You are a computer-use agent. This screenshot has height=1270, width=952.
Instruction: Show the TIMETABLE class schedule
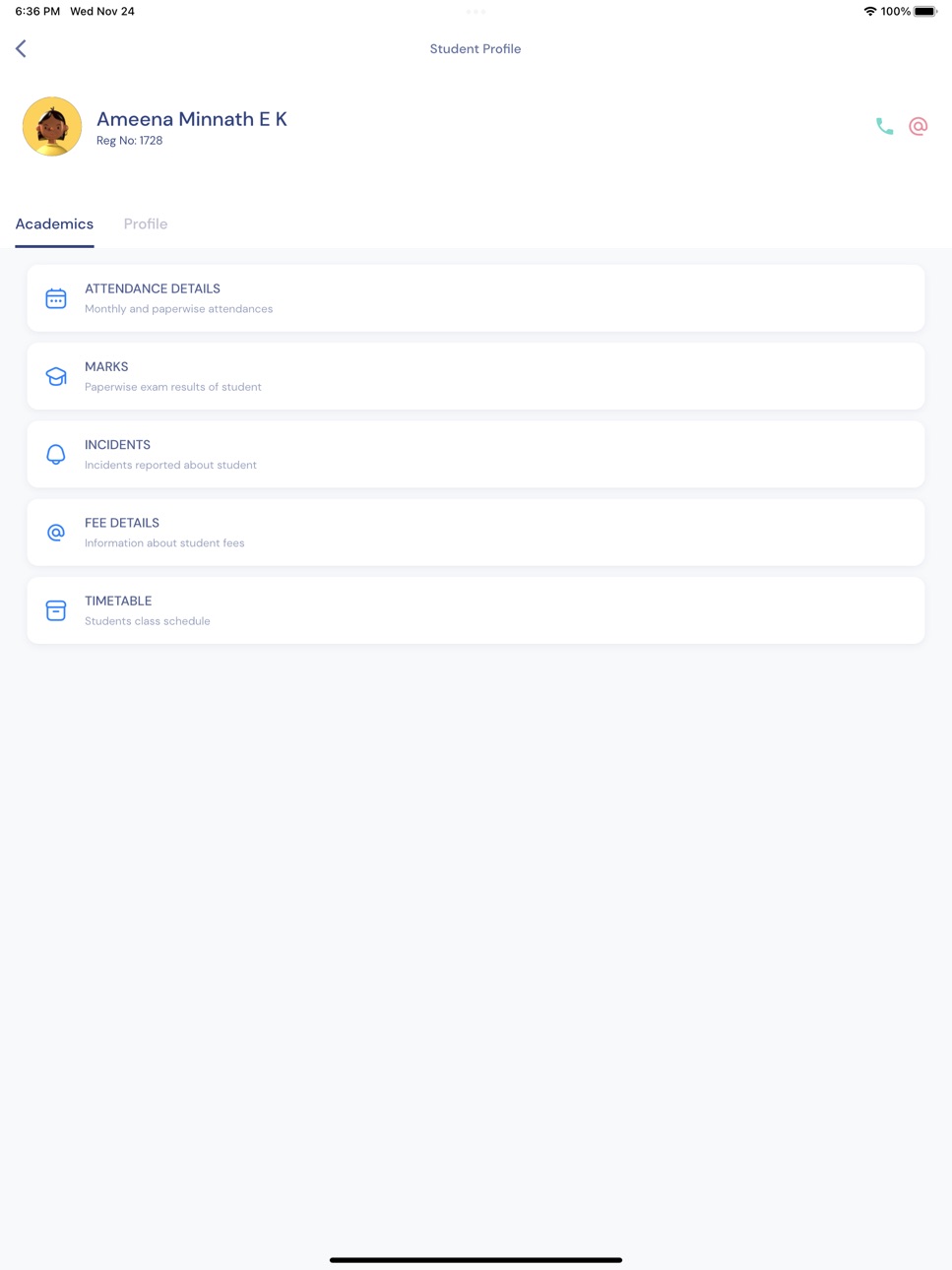pyautogui.click(x=476, y=610)
